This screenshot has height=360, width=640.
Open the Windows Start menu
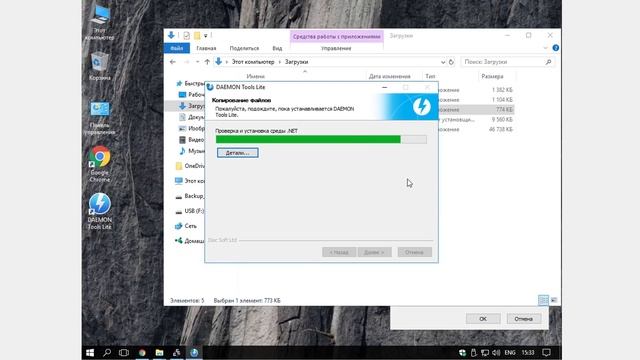(90, 352)
